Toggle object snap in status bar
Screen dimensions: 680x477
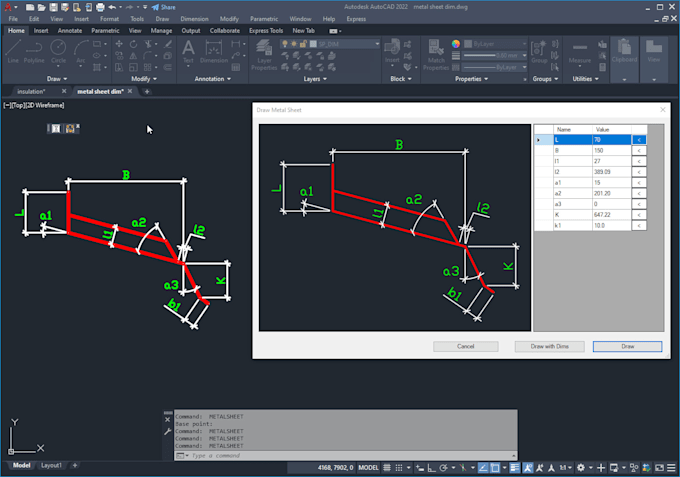[x=495, y=467]
